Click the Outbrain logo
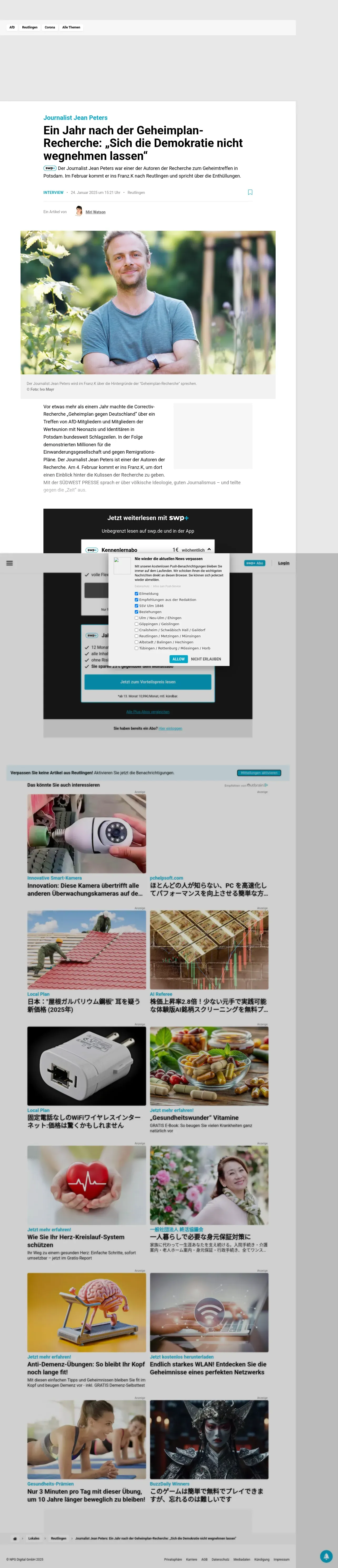 tap(258, 785)
